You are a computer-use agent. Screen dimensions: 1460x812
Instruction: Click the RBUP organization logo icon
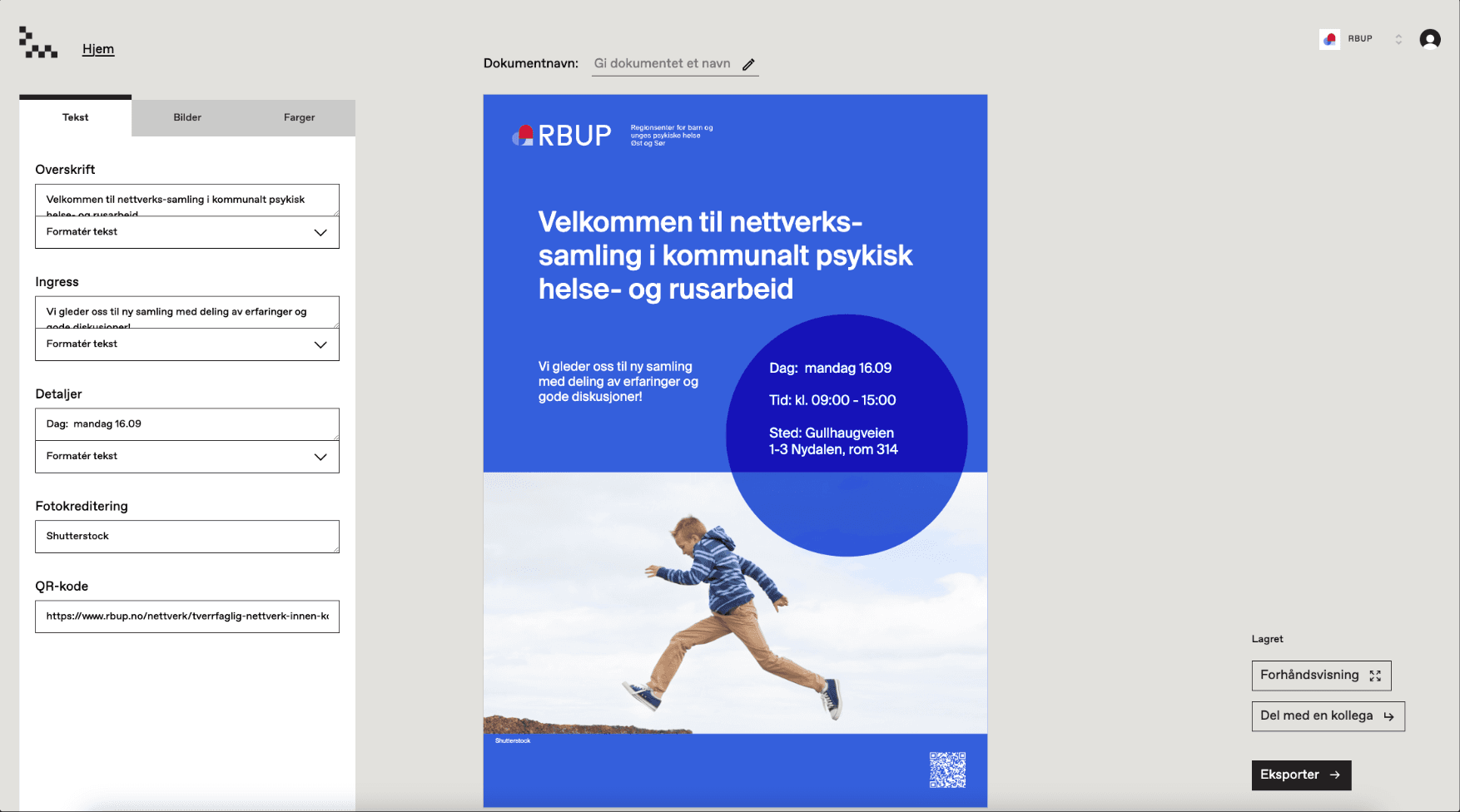(1329, 39)
